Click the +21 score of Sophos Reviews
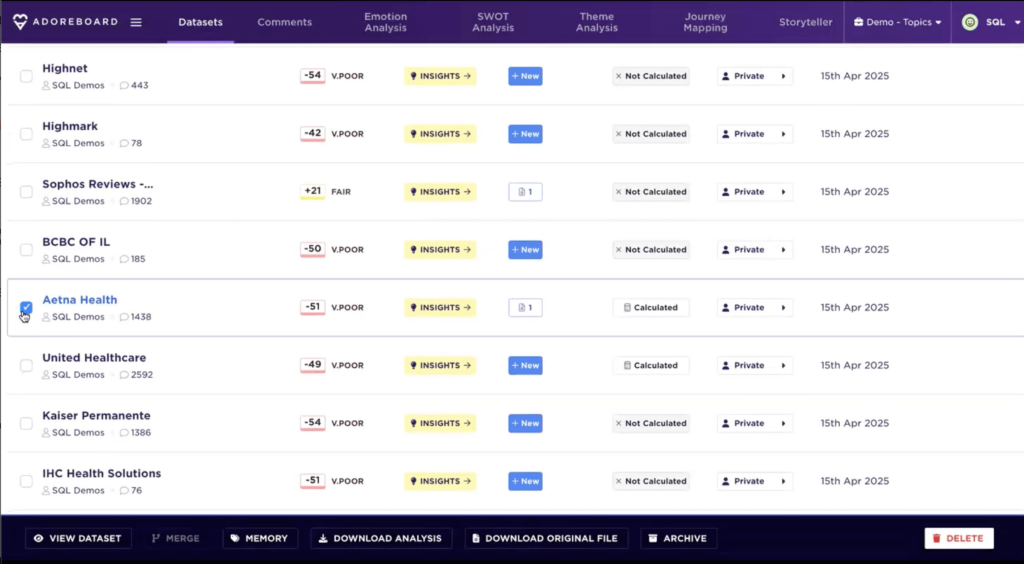1024x564 pixels. (x=313, y=192)
